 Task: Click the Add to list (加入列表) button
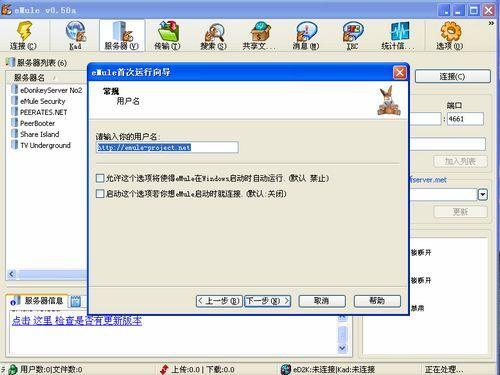coord(460,162)
